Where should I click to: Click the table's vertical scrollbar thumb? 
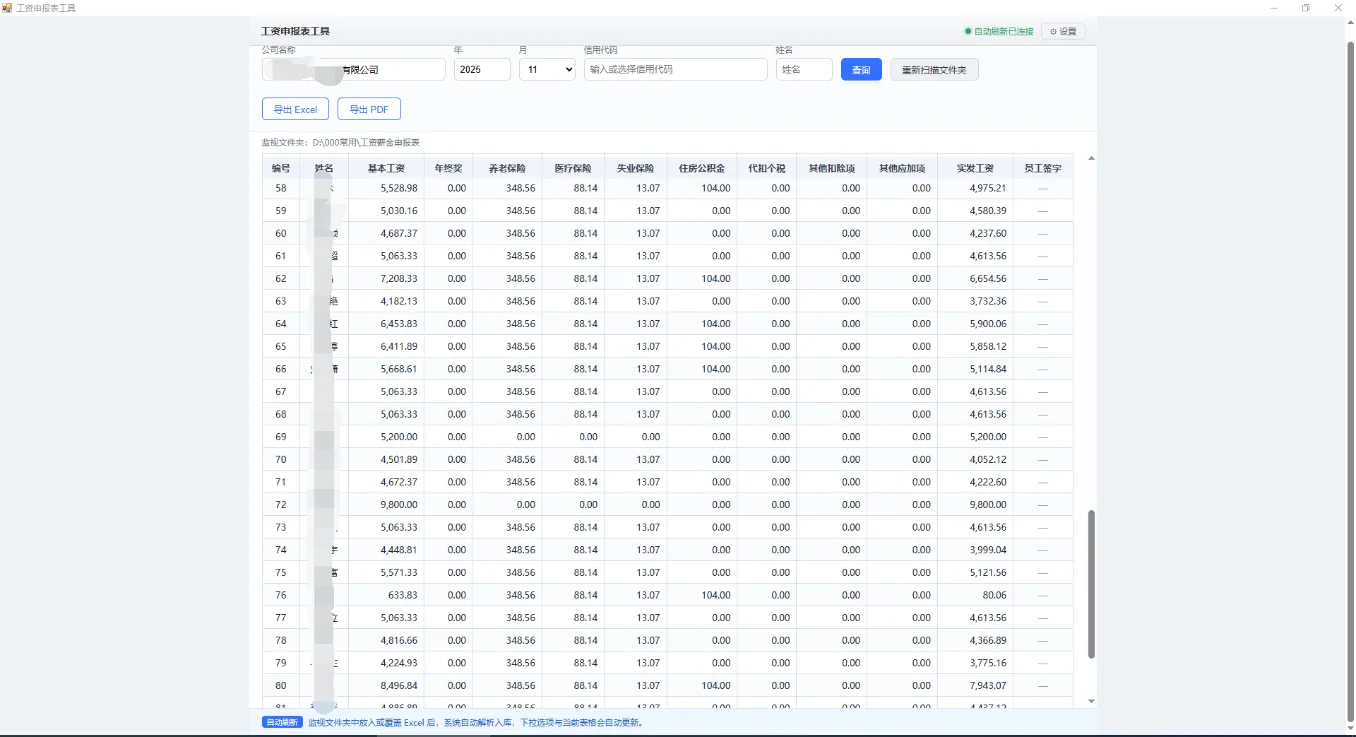(x=1091, y=584)
